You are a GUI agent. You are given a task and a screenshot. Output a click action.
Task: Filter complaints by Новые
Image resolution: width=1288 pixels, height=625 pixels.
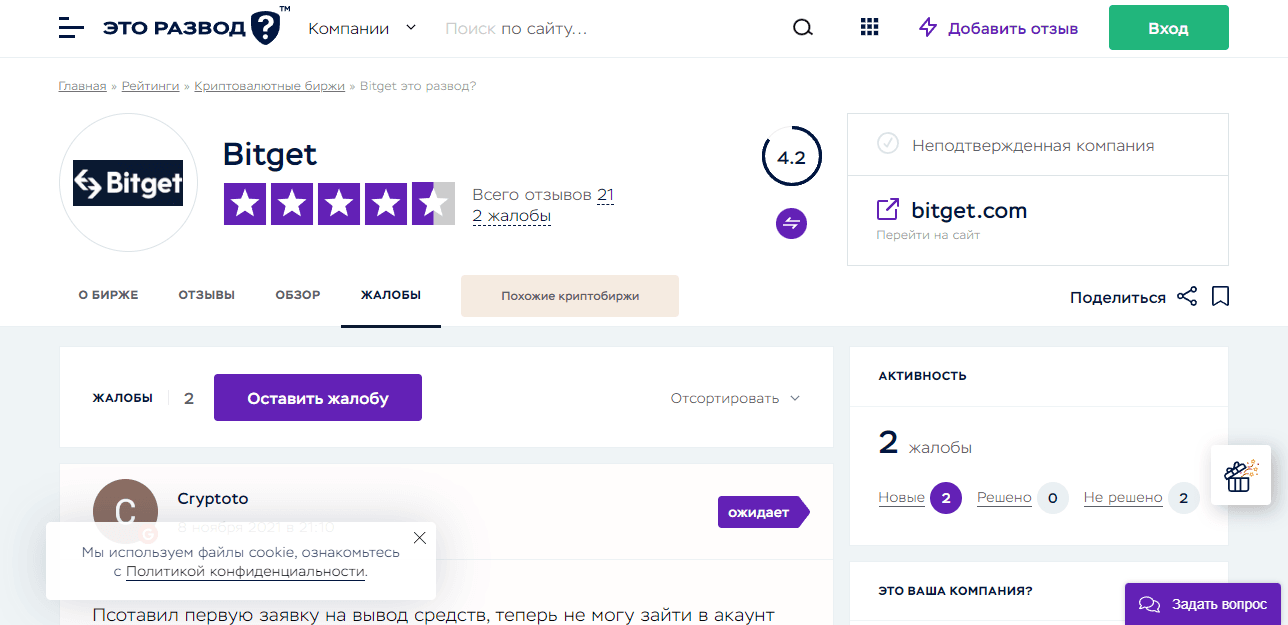pyautogui.click(x=901, y=497)
